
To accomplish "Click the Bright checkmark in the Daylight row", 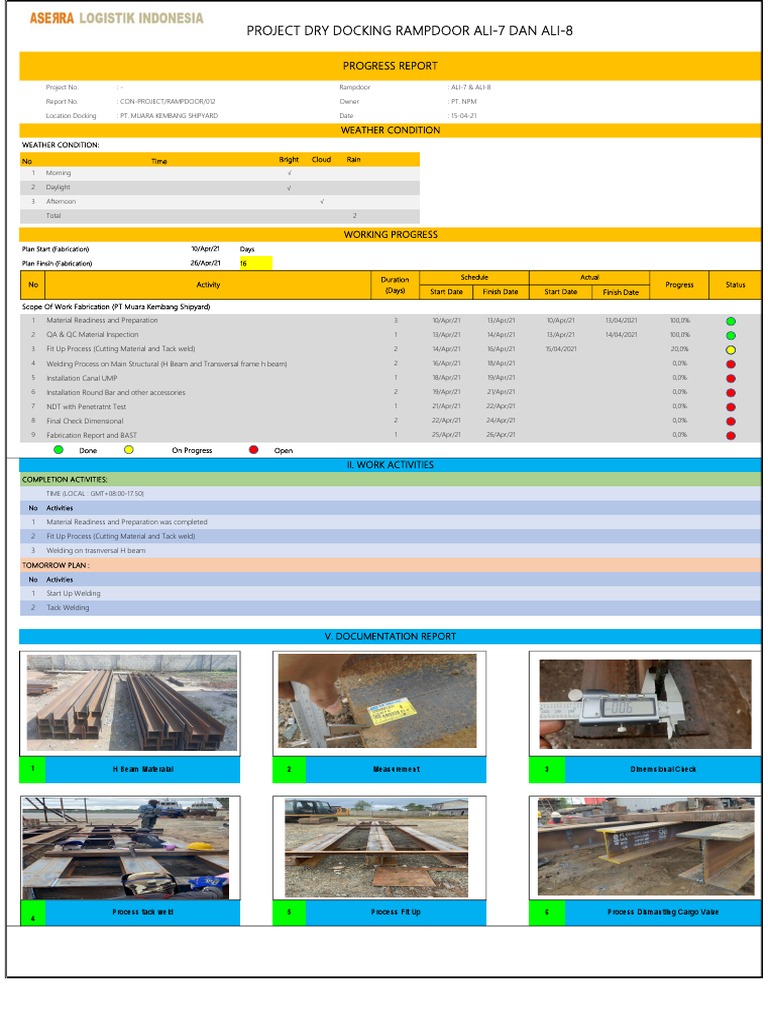I will click(x=289, y=187).
